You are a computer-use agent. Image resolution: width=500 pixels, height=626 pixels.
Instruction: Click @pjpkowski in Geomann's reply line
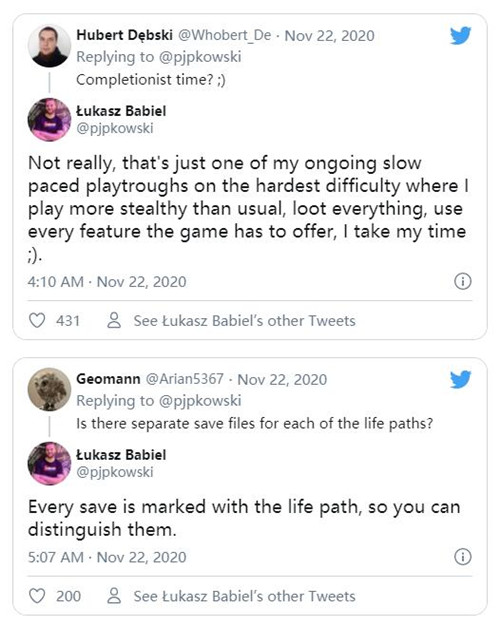pyautogui.click(x=200, y=401)
